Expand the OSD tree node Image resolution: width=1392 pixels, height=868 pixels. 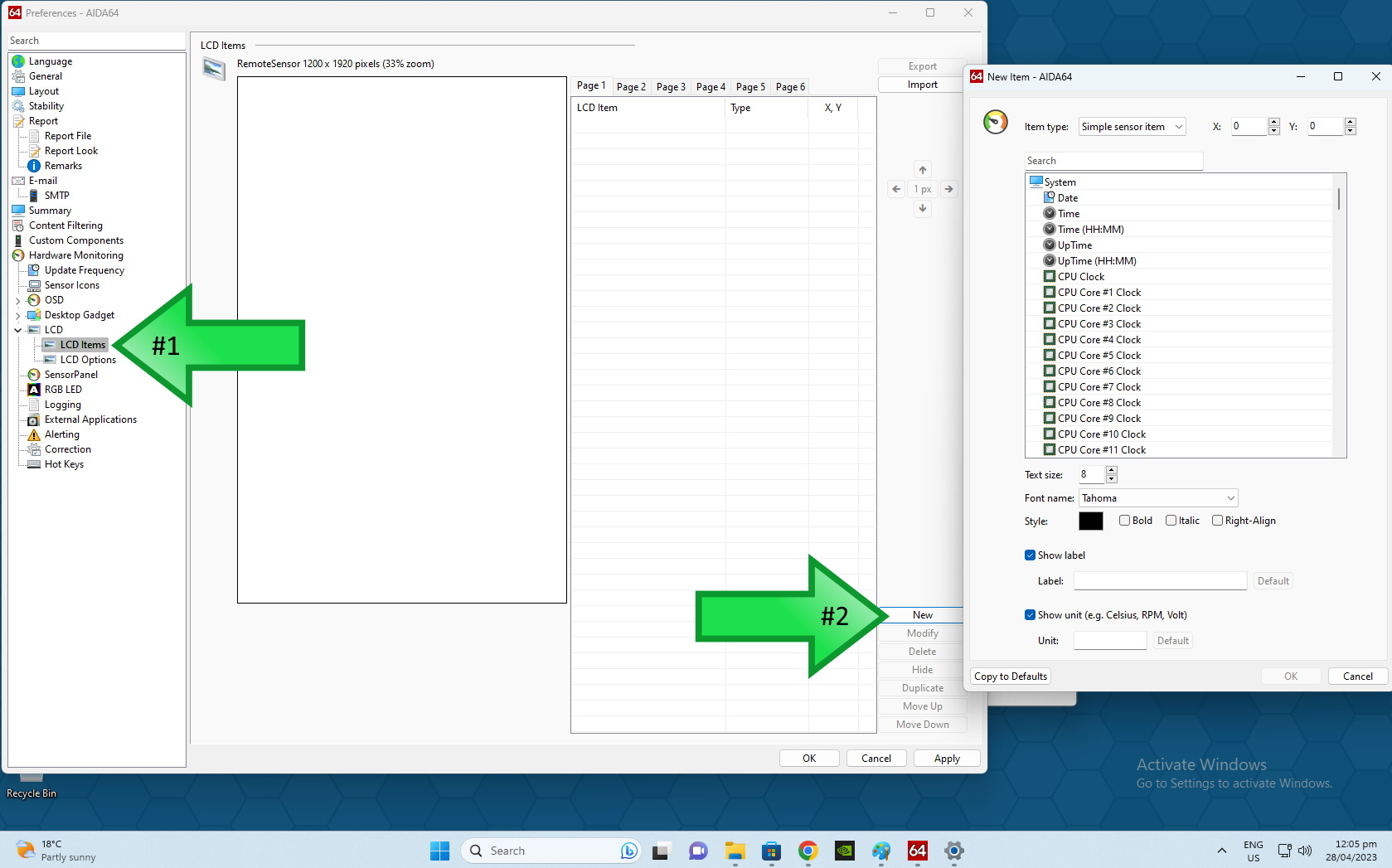[x=18, y=300]
